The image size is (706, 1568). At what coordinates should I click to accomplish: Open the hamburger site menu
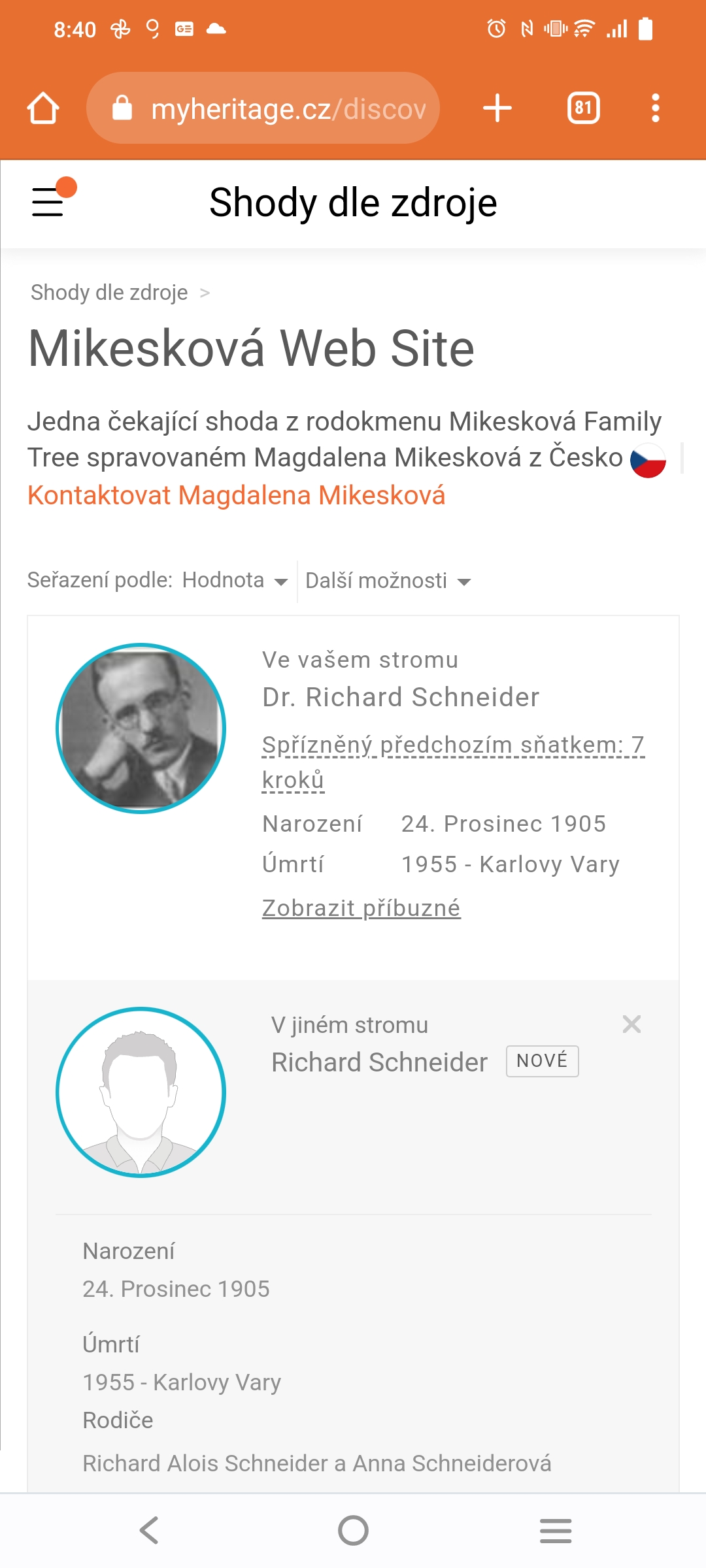[x=48, y=201]
